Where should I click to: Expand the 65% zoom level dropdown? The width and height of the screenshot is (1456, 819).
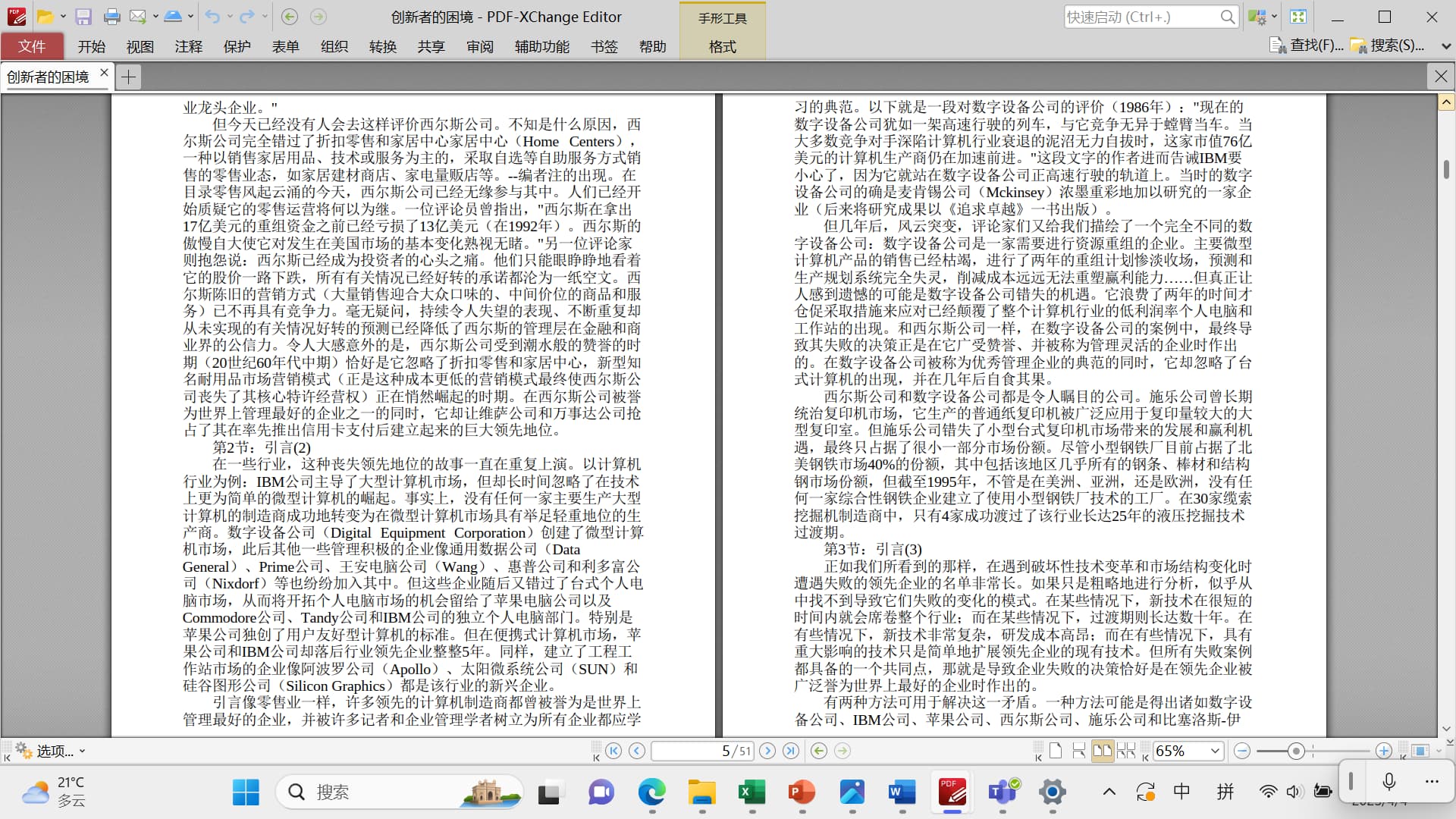click(x=1215, y=751)
